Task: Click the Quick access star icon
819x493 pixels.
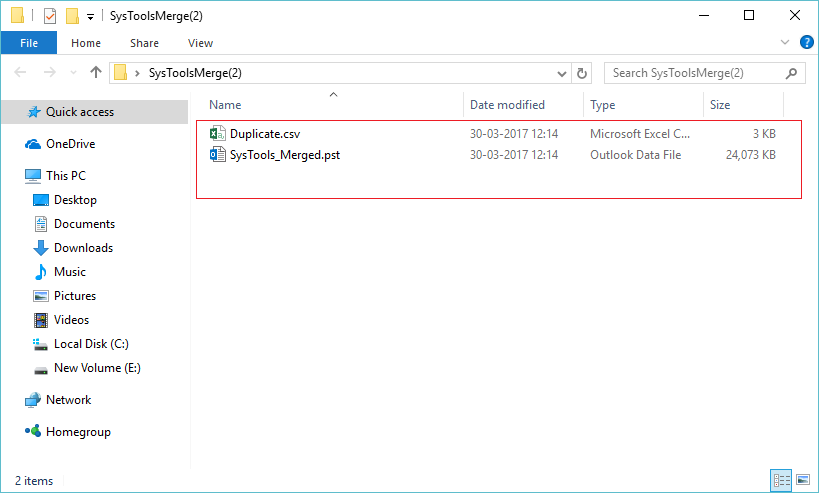Action: (x=34, y=112)
